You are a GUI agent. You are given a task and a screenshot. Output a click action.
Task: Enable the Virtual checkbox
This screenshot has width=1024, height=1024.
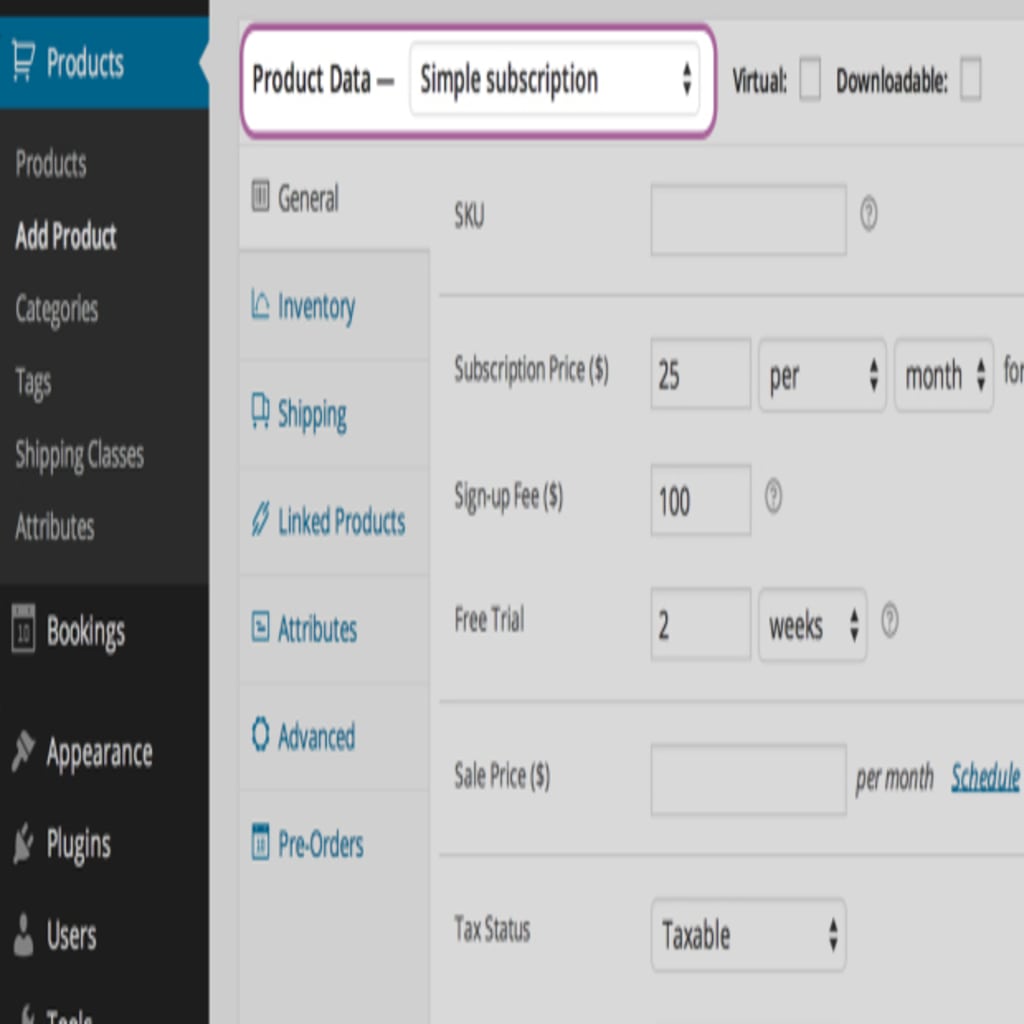(x=810, y=80)
